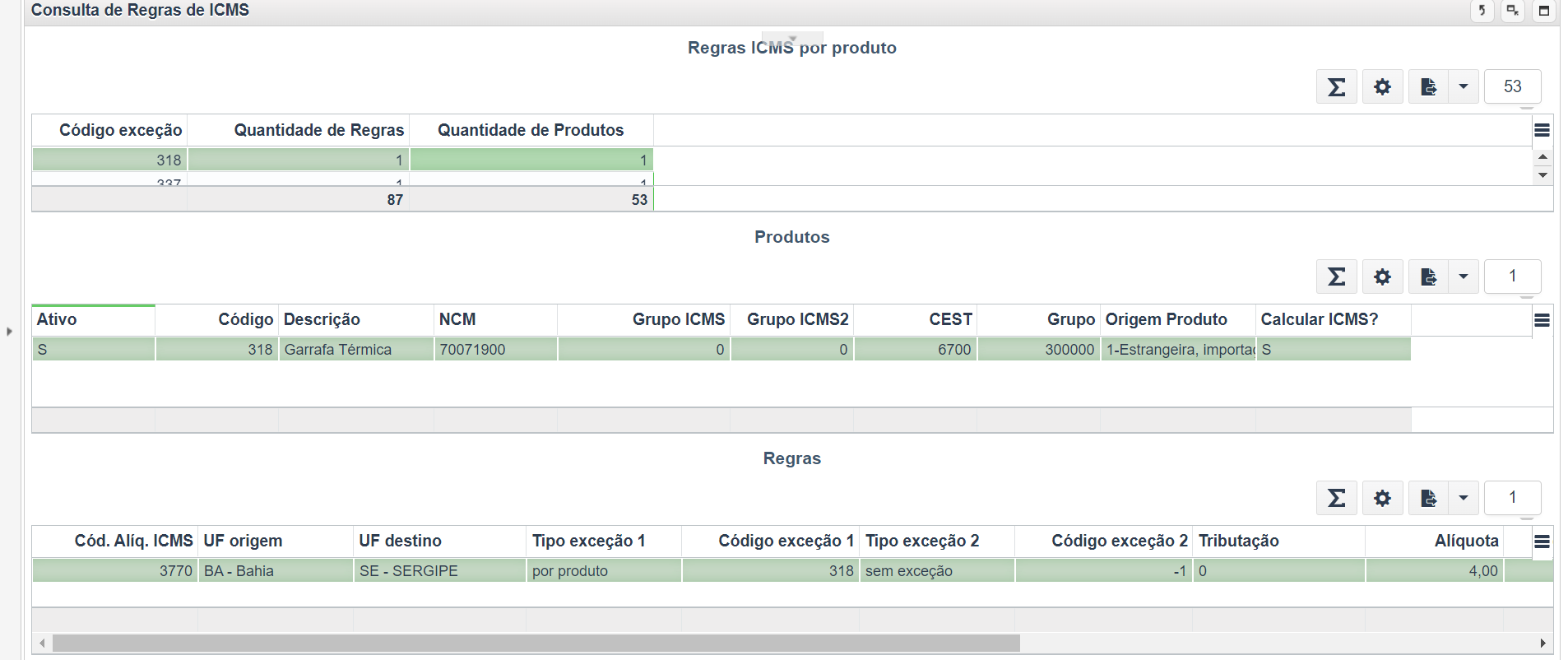Open gear settings of Produtos grid
This screenshot has height=660, width=1568.
1383,277
